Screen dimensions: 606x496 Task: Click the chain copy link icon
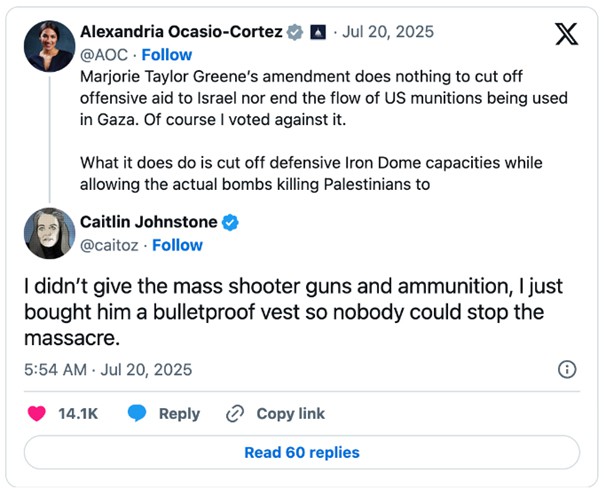pos(235,414)
